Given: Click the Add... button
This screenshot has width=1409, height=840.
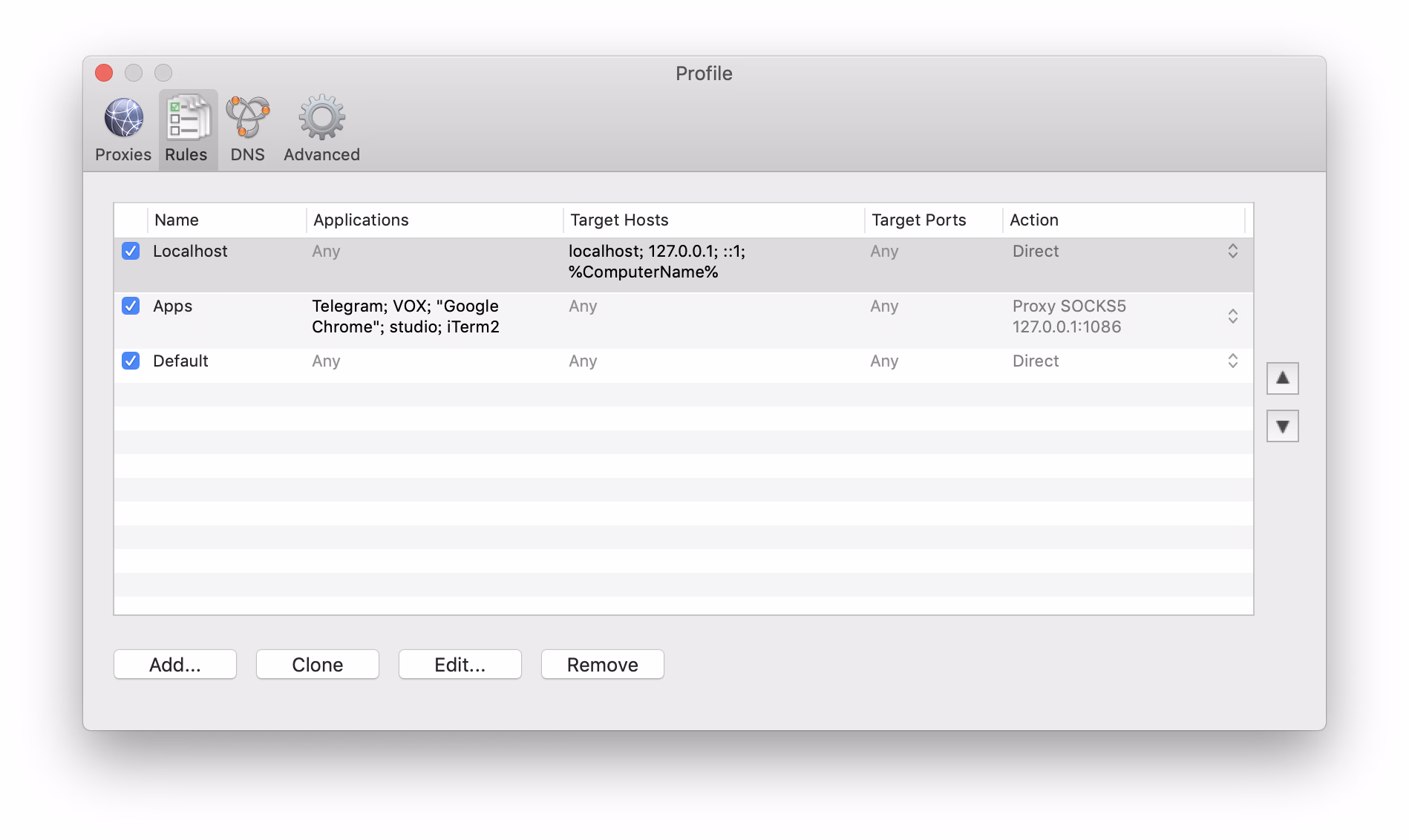Looking at the screenshot, I should (x=175, y=665).
